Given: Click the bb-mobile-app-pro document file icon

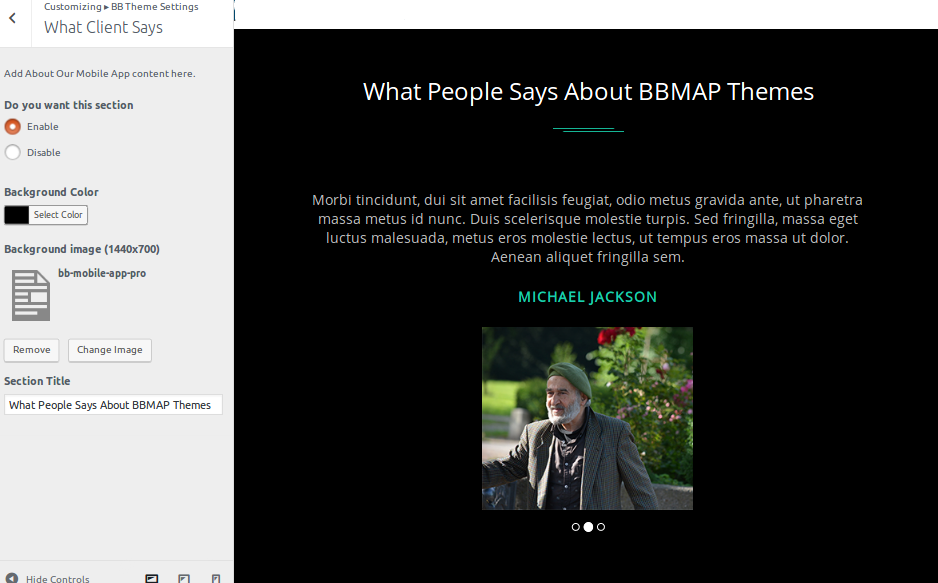Looking at the screenshot, I should 30,295.
